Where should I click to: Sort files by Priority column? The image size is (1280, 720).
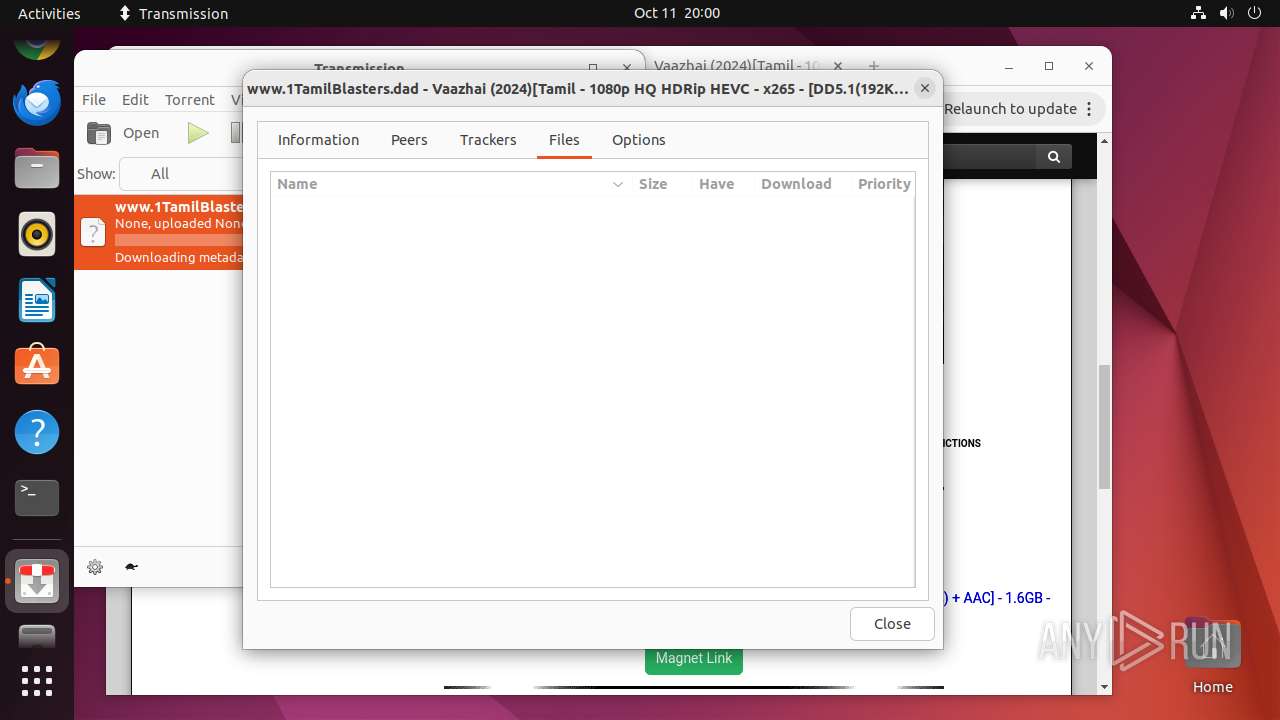click(x=884, y=184)
